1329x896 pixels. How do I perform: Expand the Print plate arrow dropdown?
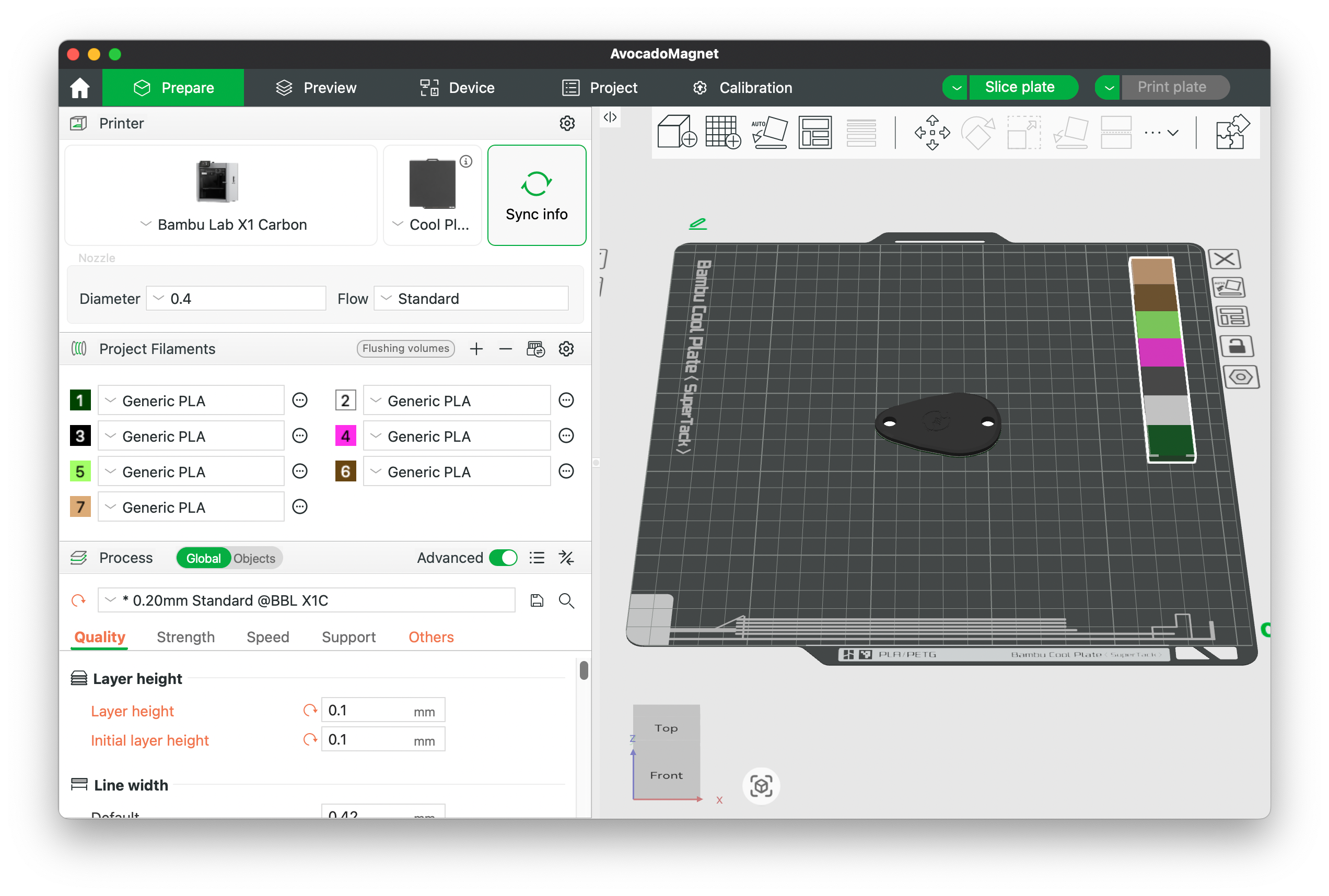click(x=1108, y=87)
